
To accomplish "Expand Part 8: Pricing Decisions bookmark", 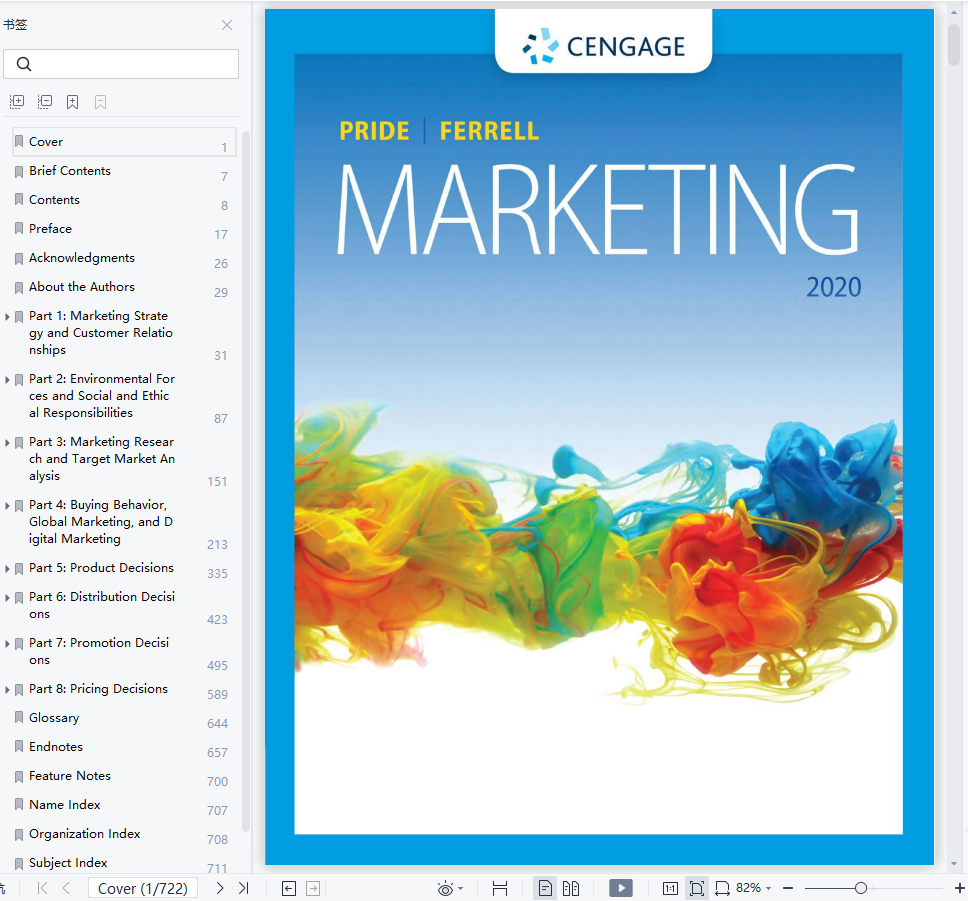I will (x=7, y=690).
